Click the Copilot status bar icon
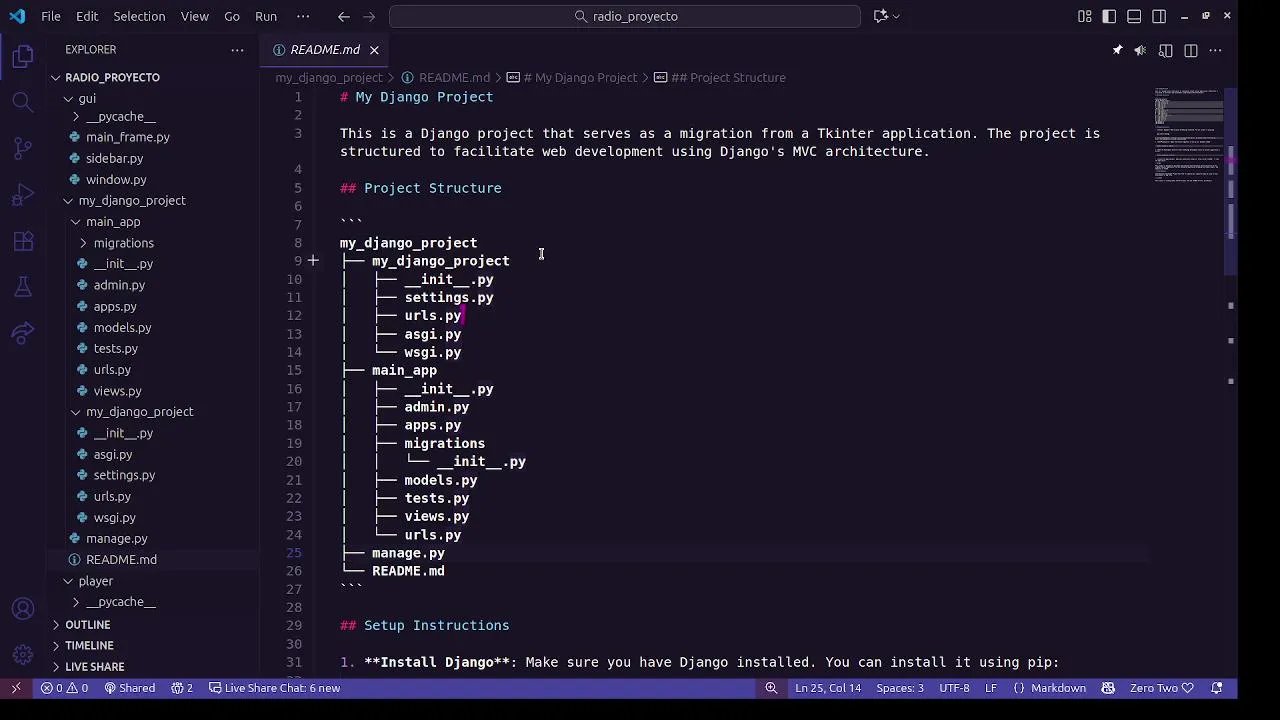 pos(1108,688)
